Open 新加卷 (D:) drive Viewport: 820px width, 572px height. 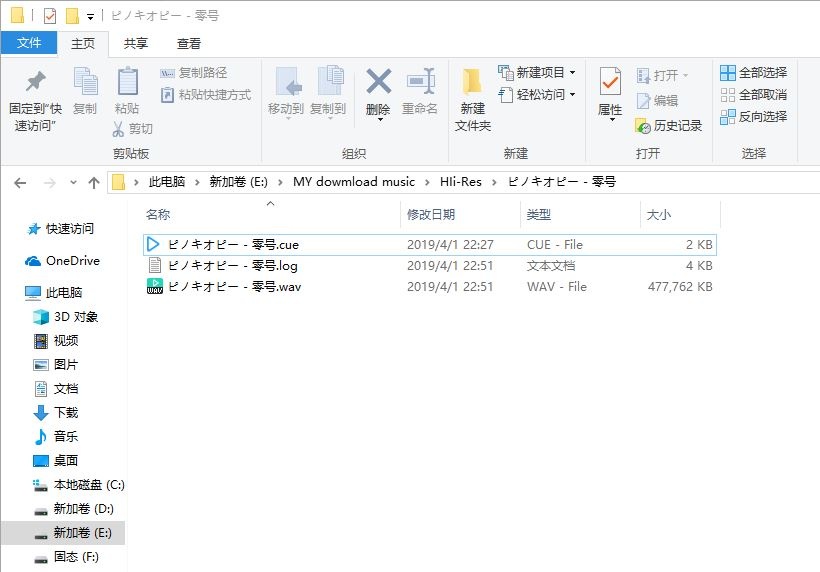click(74, 509)
